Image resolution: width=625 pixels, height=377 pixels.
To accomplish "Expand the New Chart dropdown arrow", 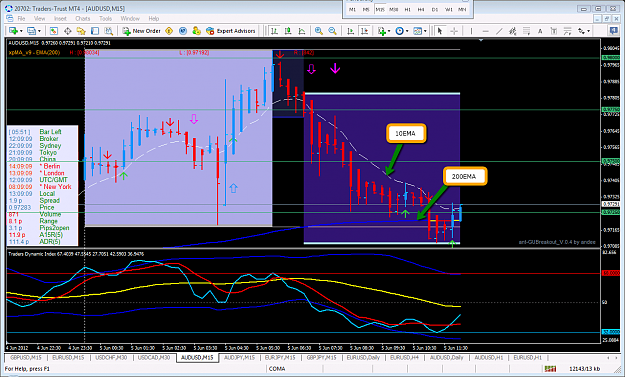I will point(20,31).
